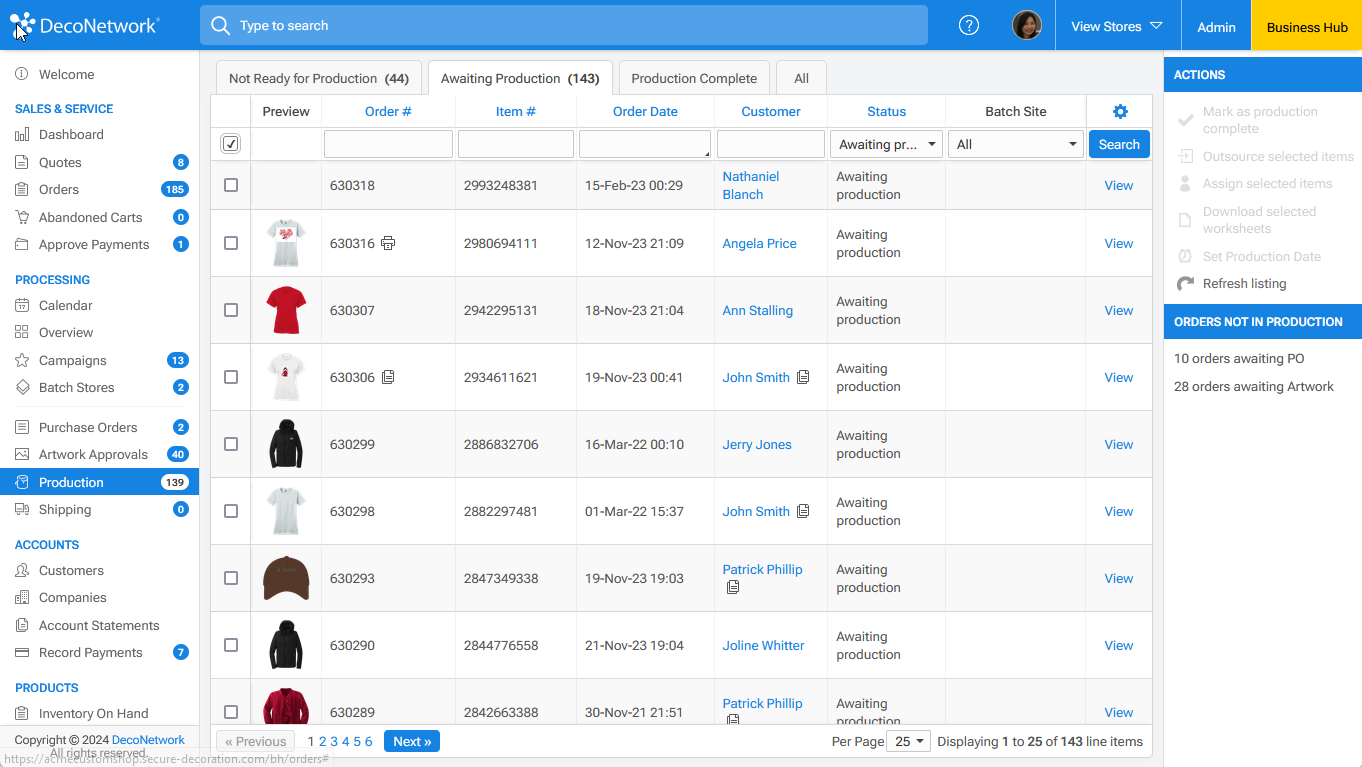This screenshot has height=767, width=1362.
Task: Open the Admin menu
Action: coord(1215,25)
